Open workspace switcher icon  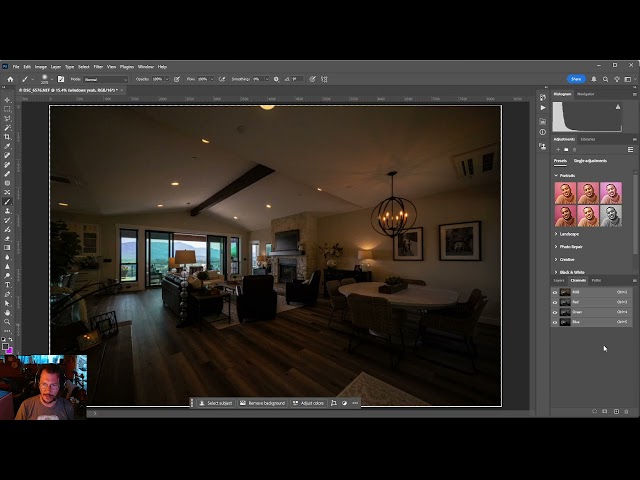(628, 79)
